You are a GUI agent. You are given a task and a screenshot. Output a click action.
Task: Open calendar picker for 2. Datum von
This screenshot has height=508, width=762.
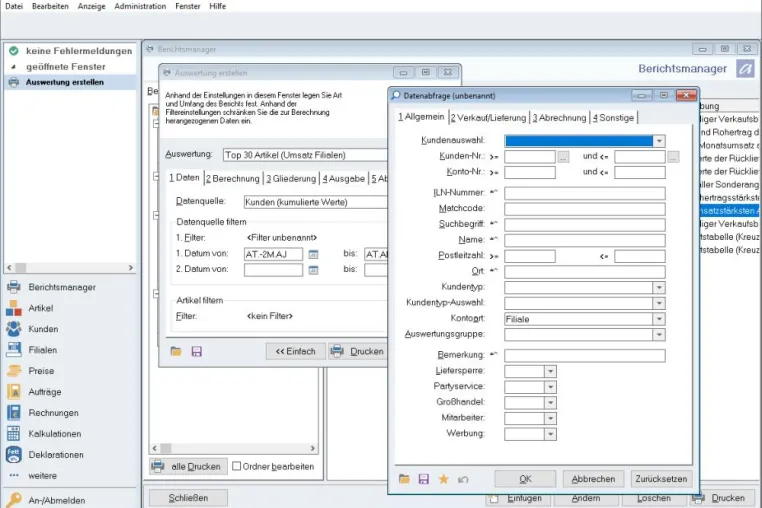pyautogui.click(x=313, y=270)
